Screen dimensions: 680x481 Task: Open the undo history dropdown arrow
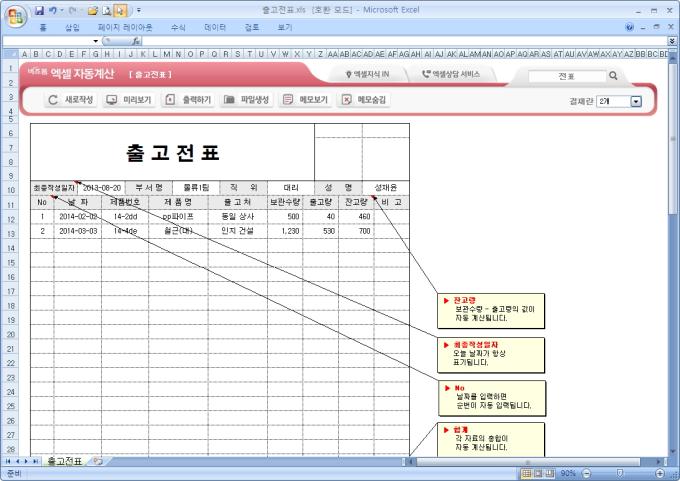62,10
